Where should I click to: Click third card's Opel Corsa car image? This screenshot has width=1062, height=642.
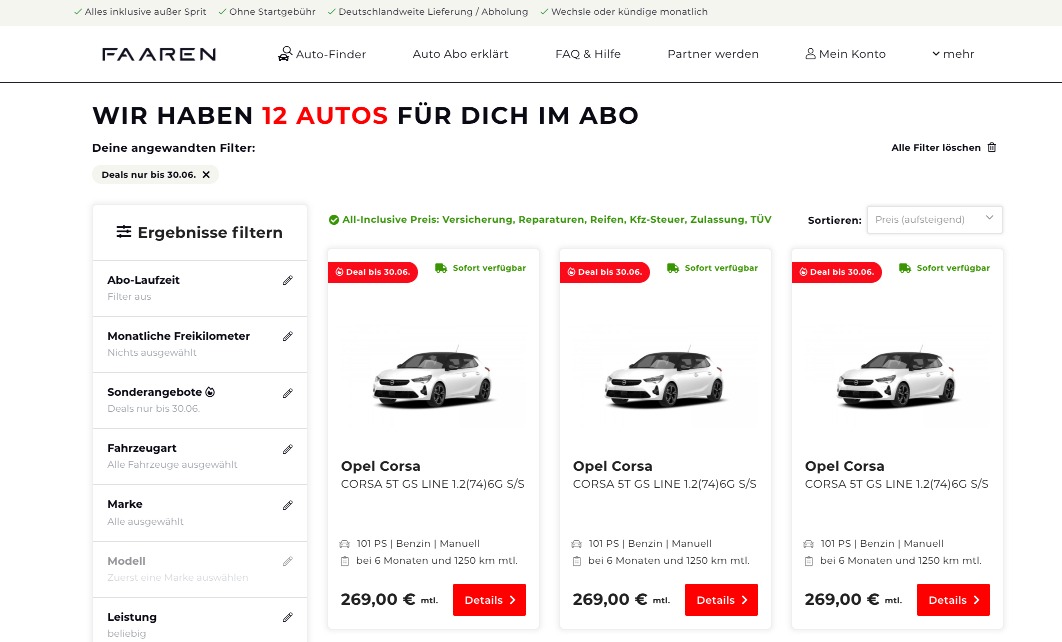(x=896, y=379)
